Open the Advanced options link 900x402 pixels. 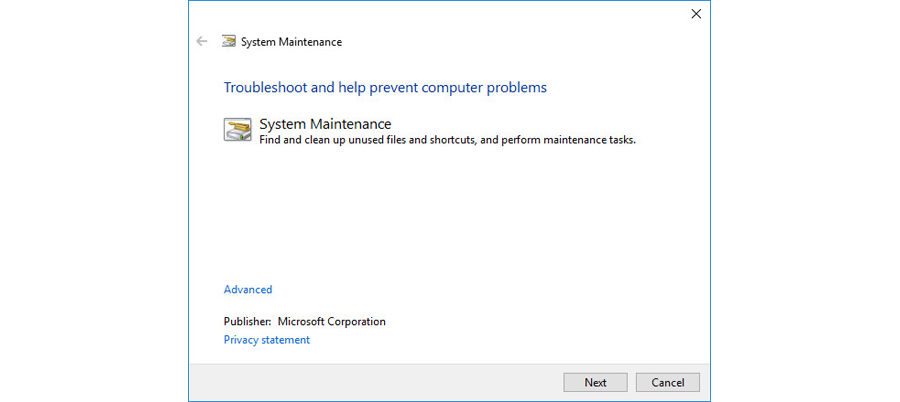(248, 289)
